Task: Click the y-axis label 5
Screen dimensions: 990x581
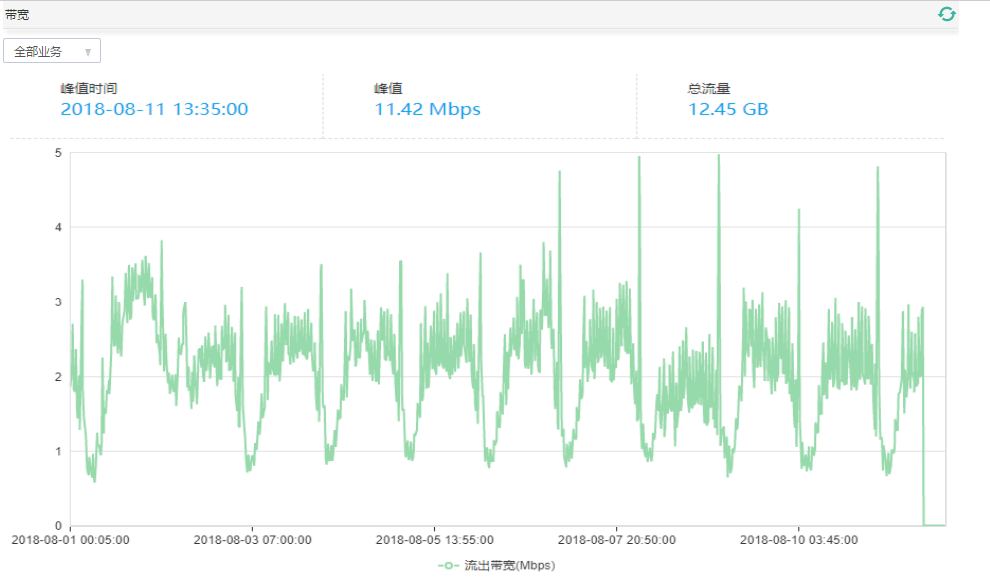Action: (x=58, y=153)
